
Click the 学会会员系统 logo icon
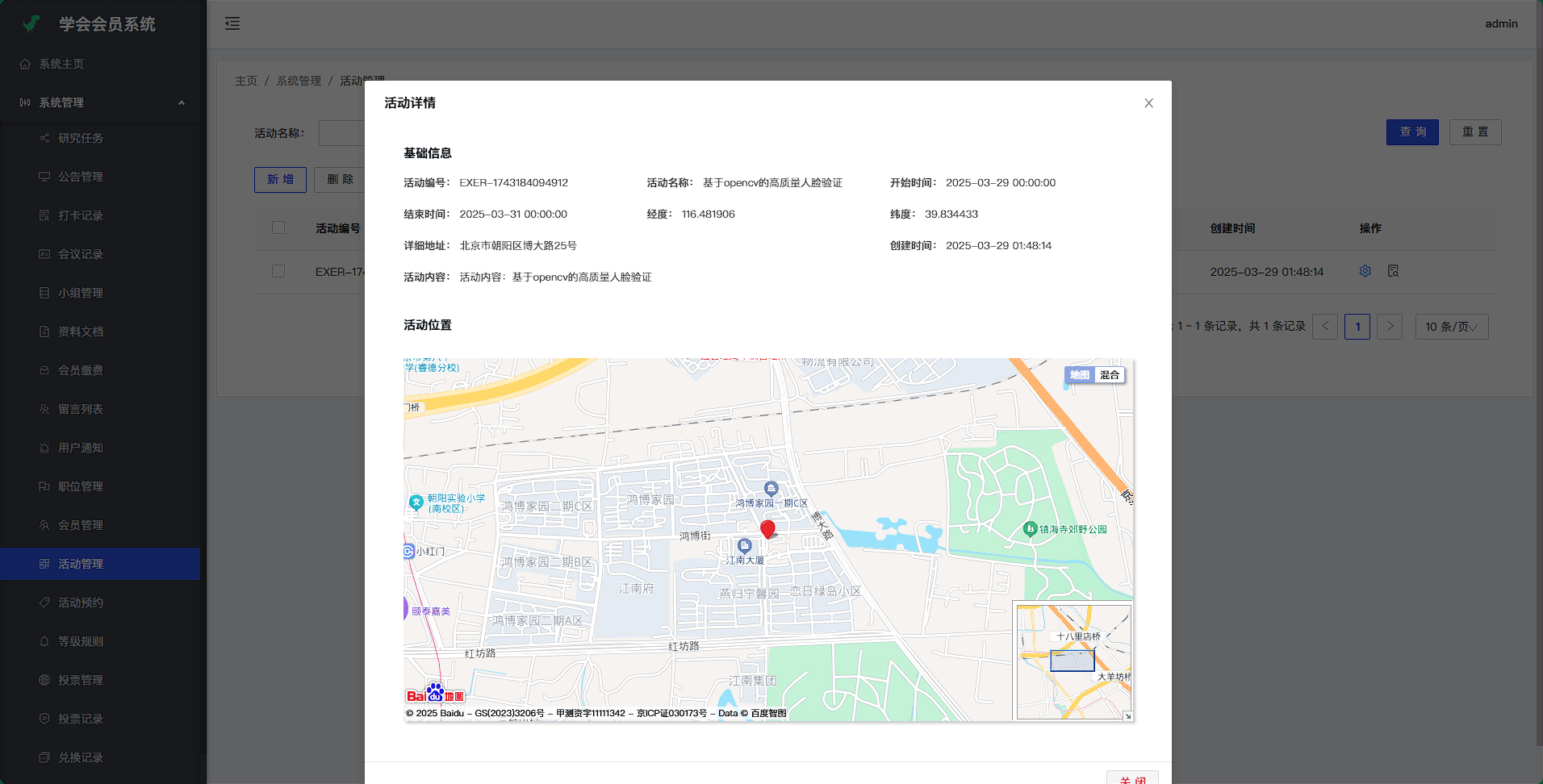pyautogui.click(x=31, y=24)
